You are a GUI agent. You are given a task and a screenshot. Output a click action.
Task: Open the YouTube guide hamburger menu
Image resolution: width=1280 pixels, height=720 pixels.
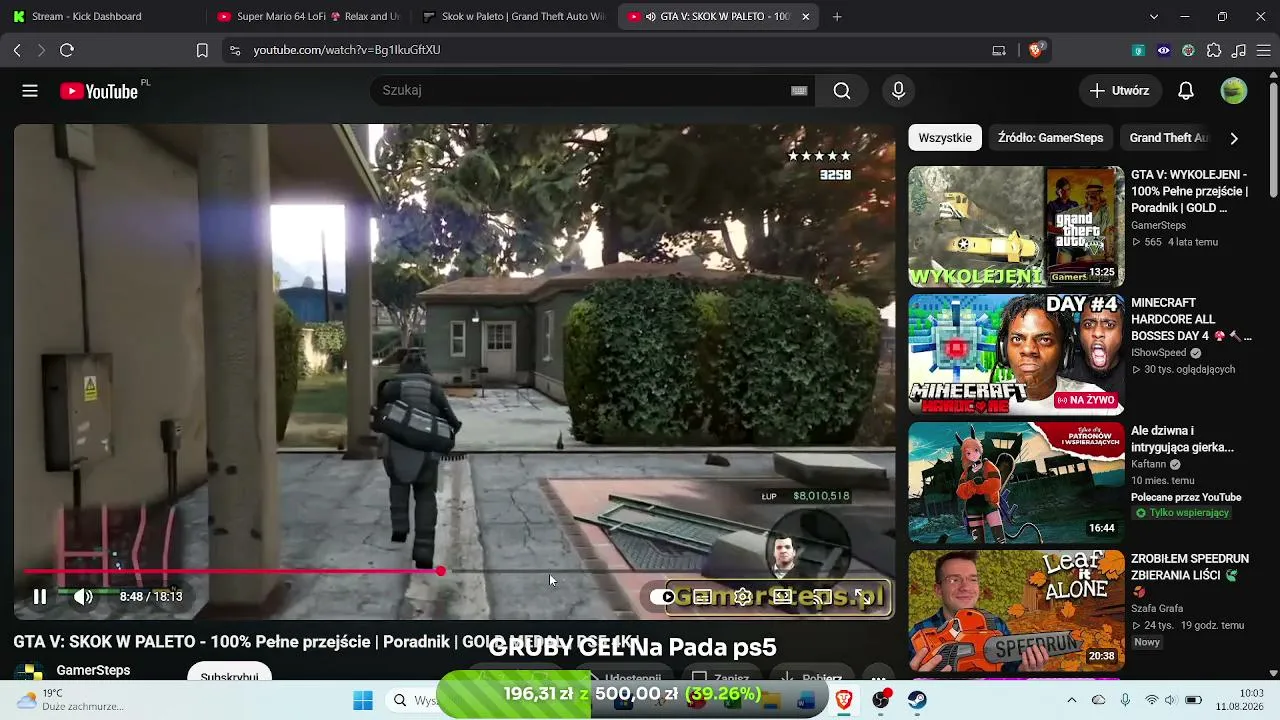click(x=30, y=91)
